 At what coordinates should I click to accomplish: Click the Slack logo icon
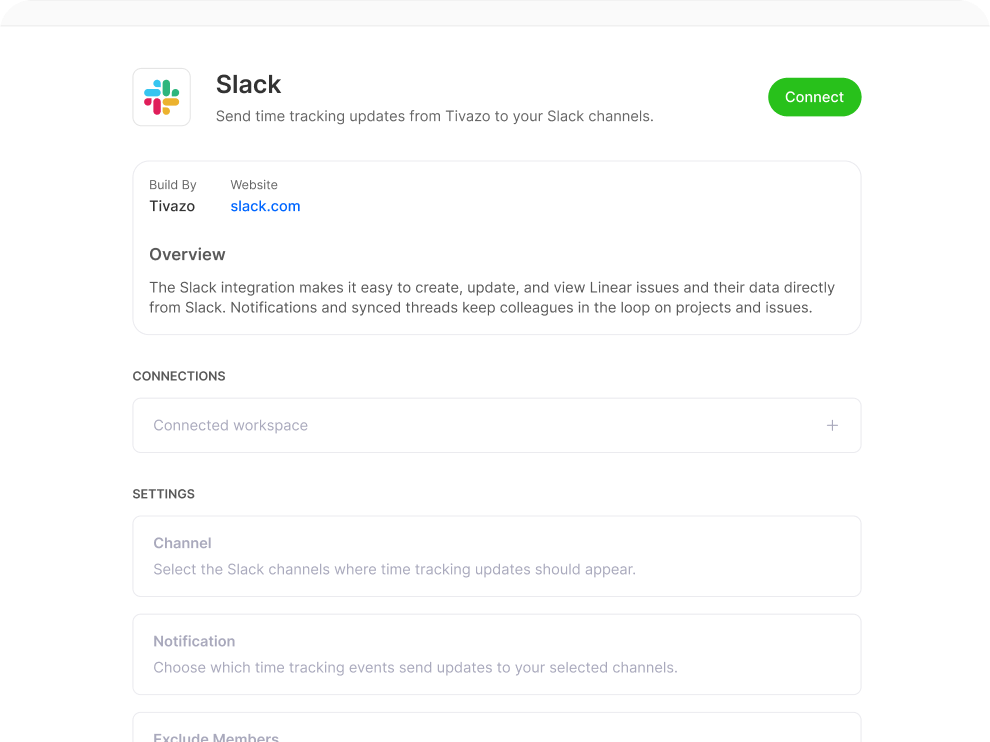(x=161, y=97)
